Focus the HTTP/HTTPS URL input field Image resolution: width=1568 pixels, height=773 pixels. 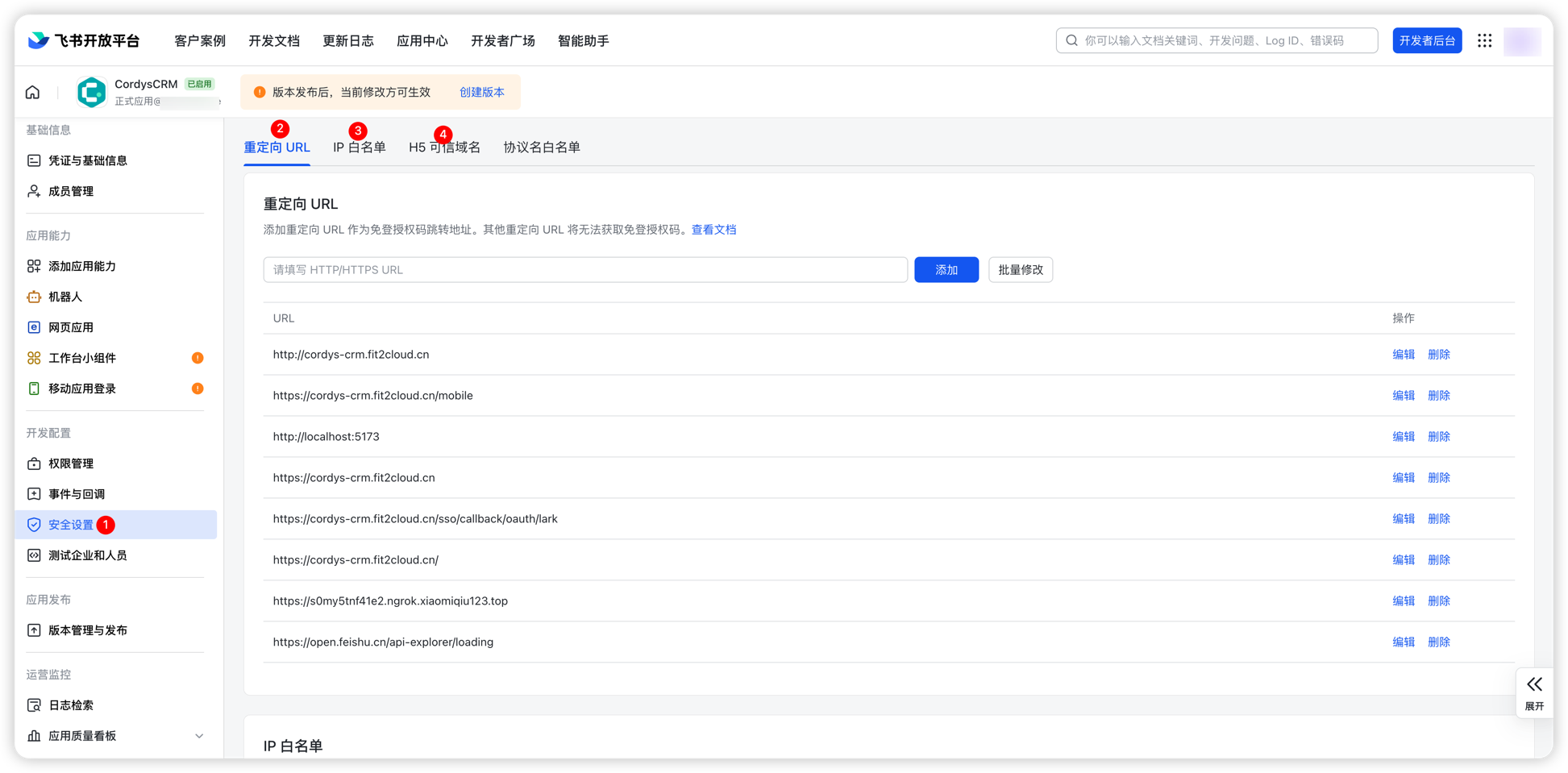(584, 270)
